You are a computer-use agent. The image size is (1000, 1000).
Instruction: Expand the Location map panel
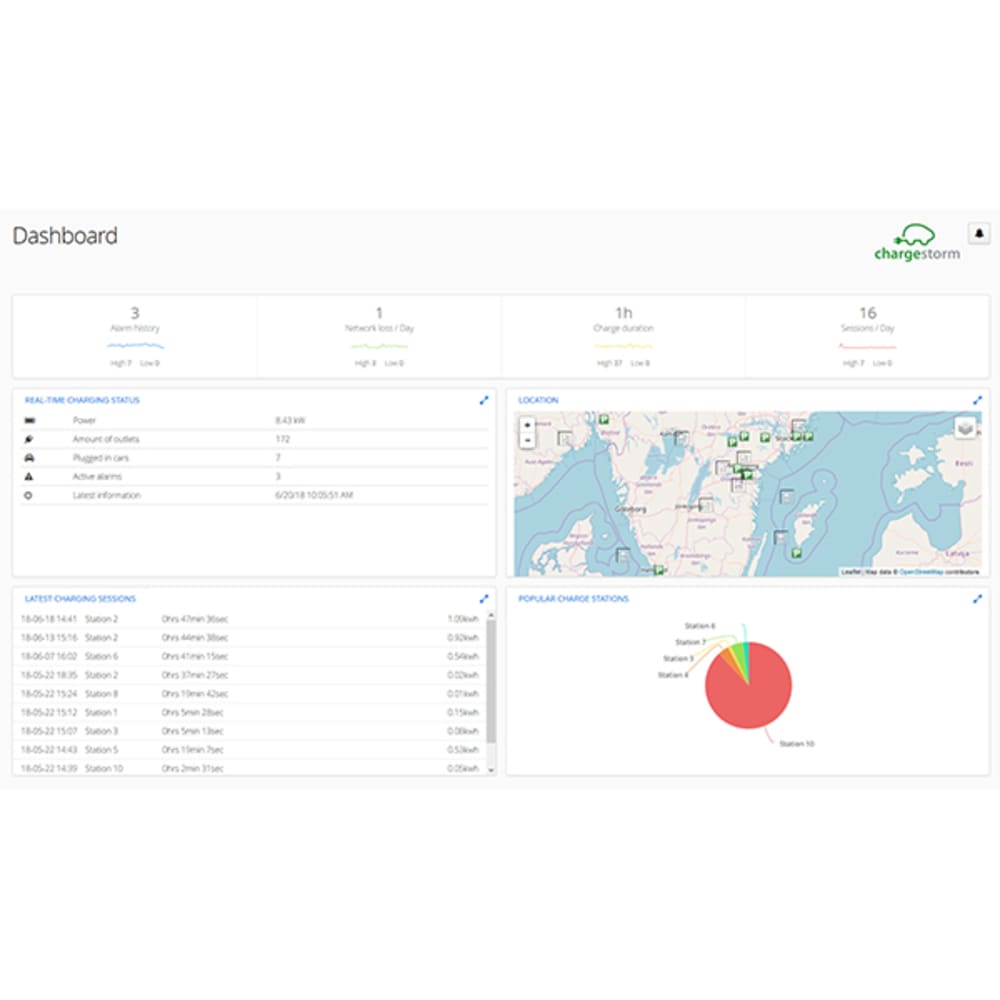[x=977, y=401]
